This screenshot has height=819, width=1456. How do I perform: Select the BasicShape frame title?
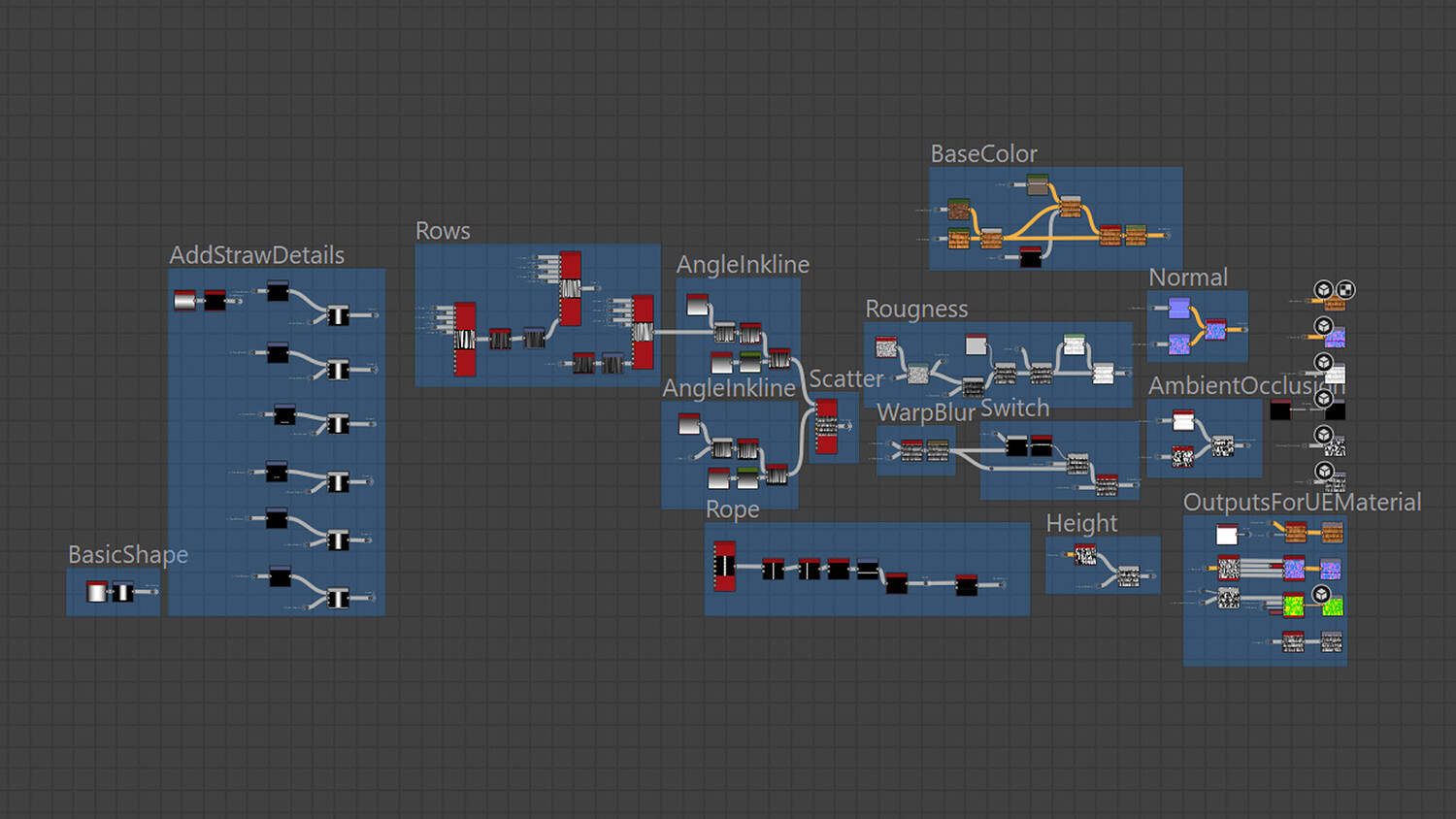[x=128, y=554]
